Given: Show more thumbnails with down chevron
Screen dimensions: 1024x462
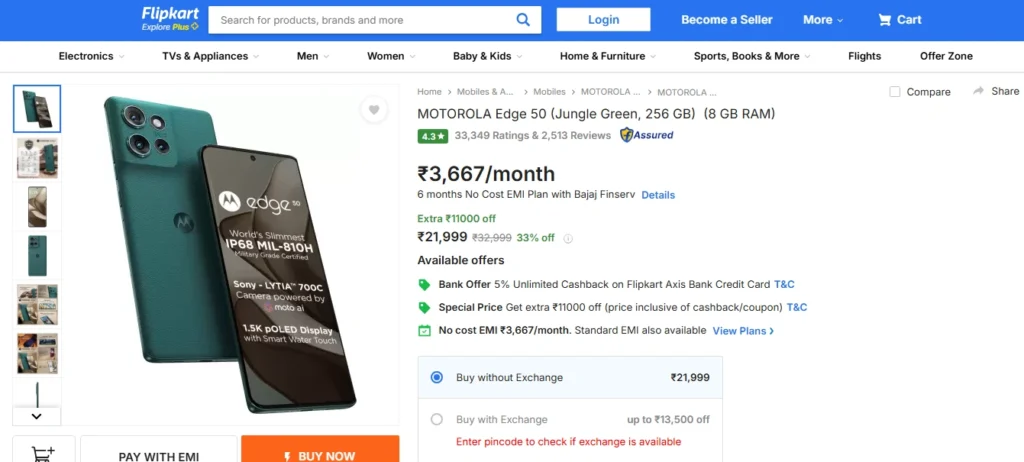Looking at the screenshot, I should [37, 416].
